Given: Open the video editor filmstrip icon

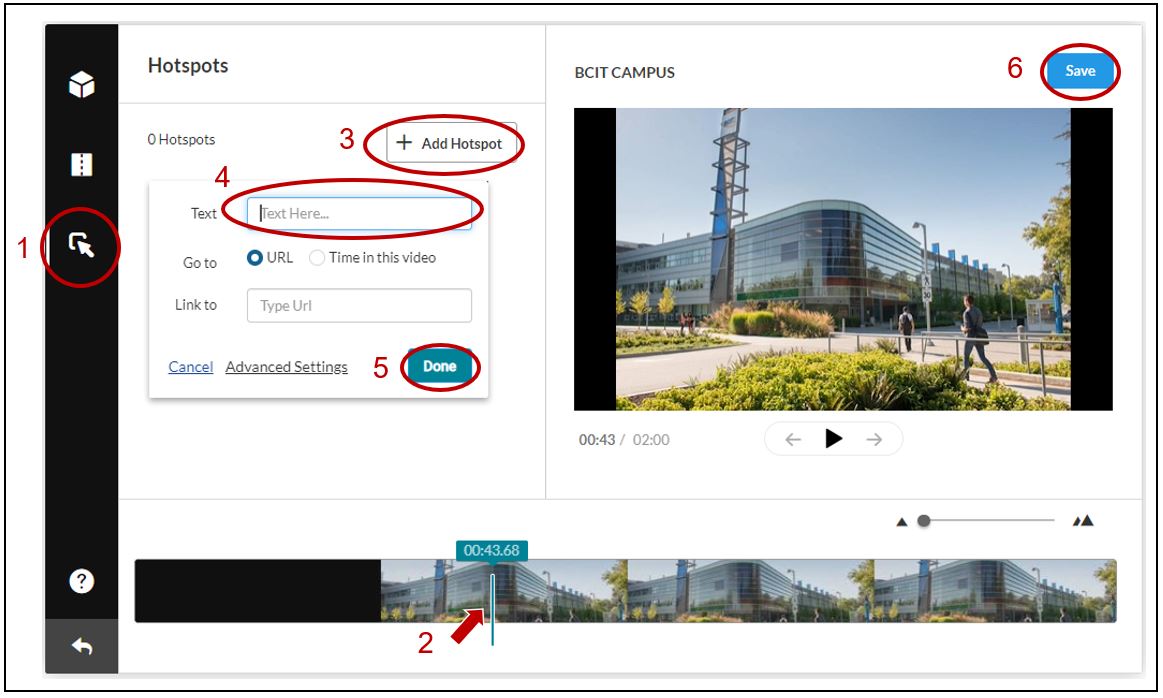Looking at the screenshot, I should coord(81,165).
